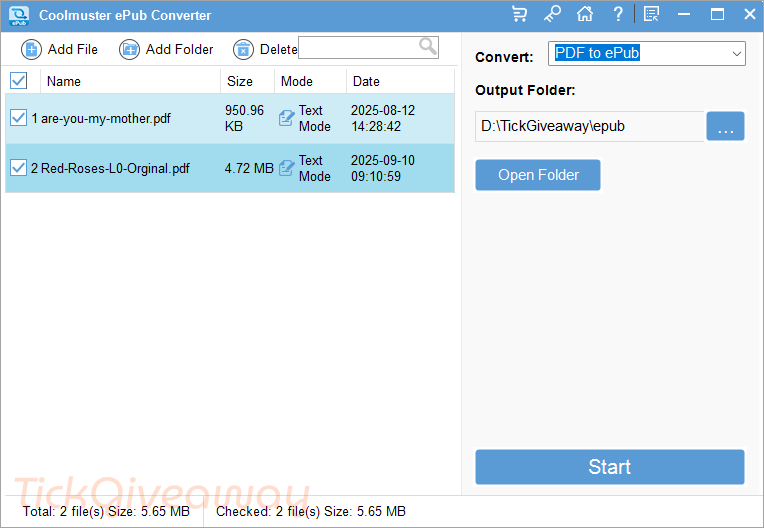The height and width of the screenshot is (528, 764).
Task: Click the Add Folder icon
Action: pos(130,50)
